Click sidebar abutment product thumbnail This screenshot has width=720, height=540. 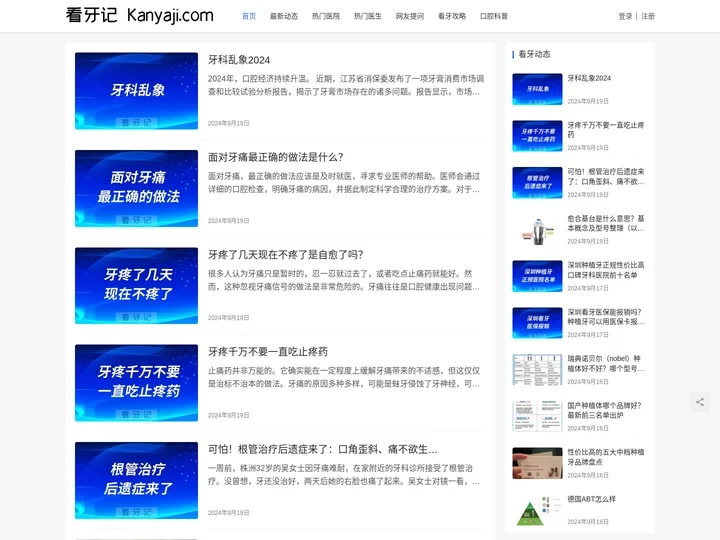click(537, 230)
